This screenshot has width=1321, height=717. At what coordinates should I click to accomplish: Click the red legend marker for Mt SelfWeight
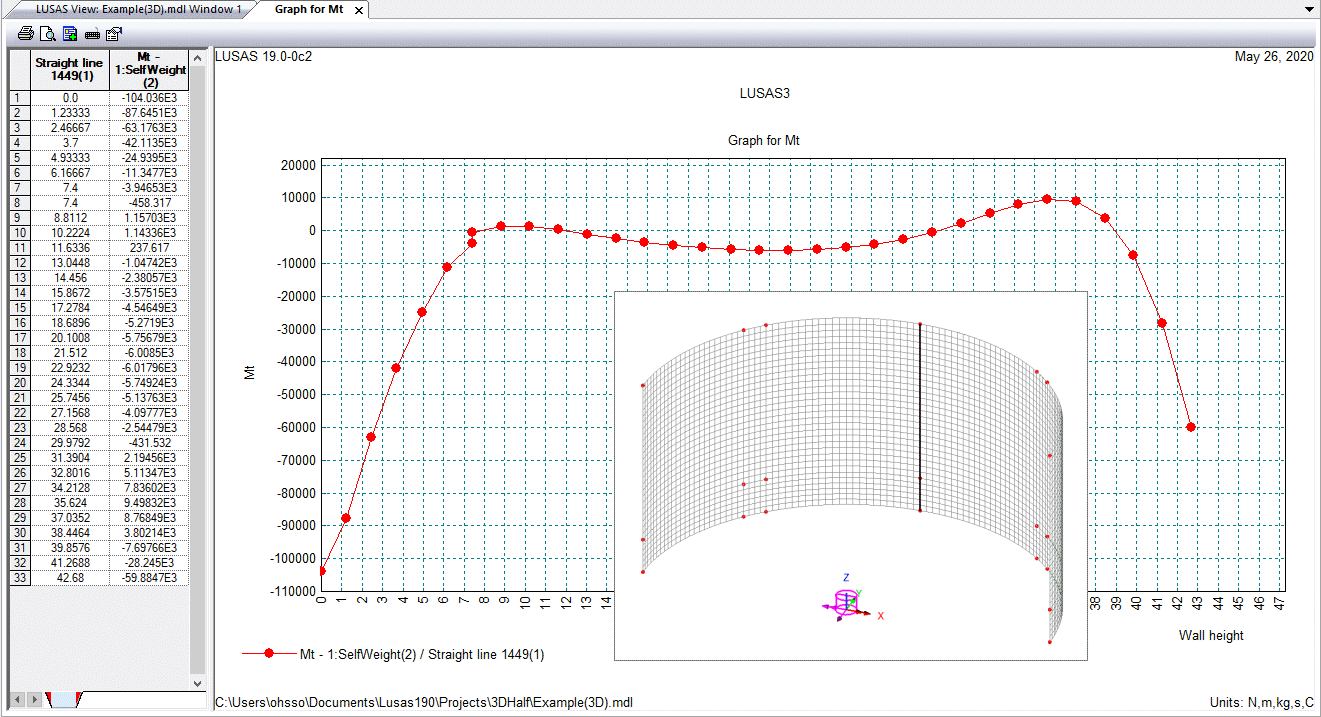click(x=269, y=654)
